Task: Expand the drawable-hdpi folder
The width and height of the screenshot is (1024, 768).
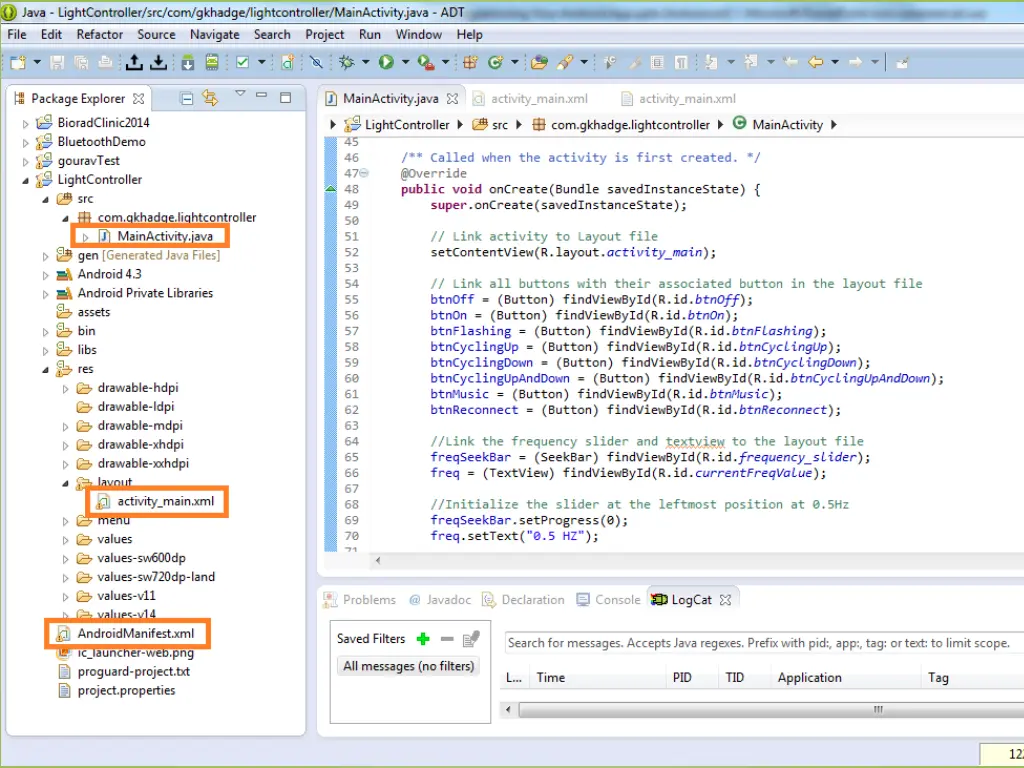Action: tap(66, 388)
